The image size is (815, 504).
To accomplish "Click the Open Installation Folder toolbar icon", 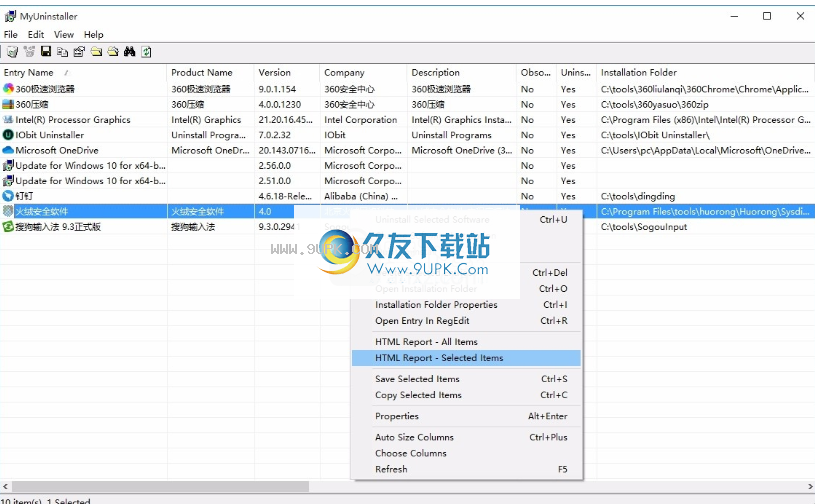I will coord(96,51).
